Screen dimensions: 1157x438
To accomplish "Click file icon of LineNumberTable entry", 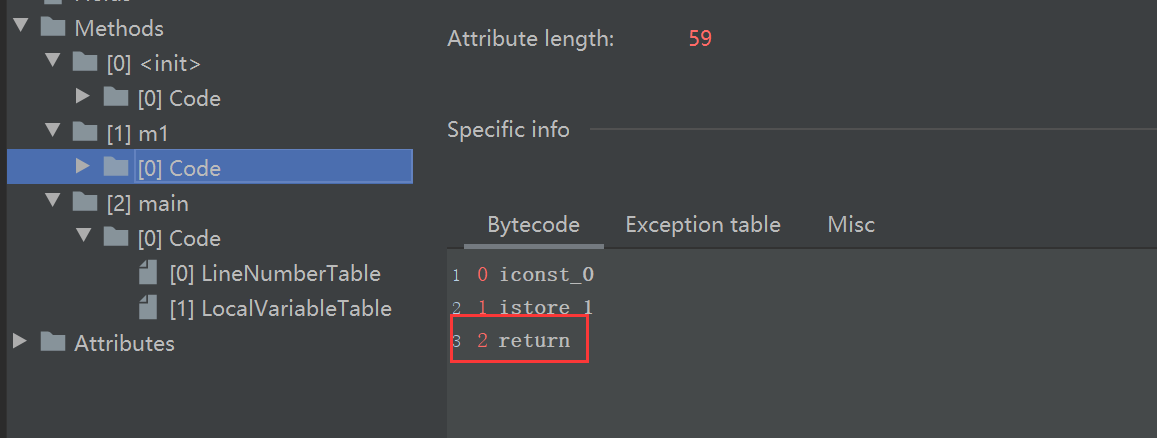I will [149, 273].
